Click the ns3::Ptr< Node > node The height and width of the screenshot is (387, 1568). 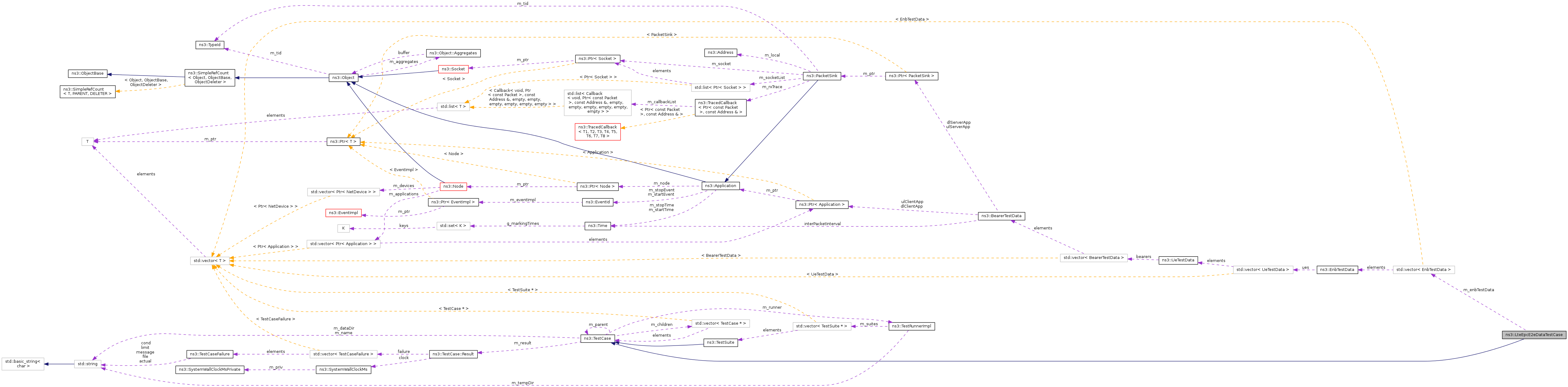click(x=598, y=186)
